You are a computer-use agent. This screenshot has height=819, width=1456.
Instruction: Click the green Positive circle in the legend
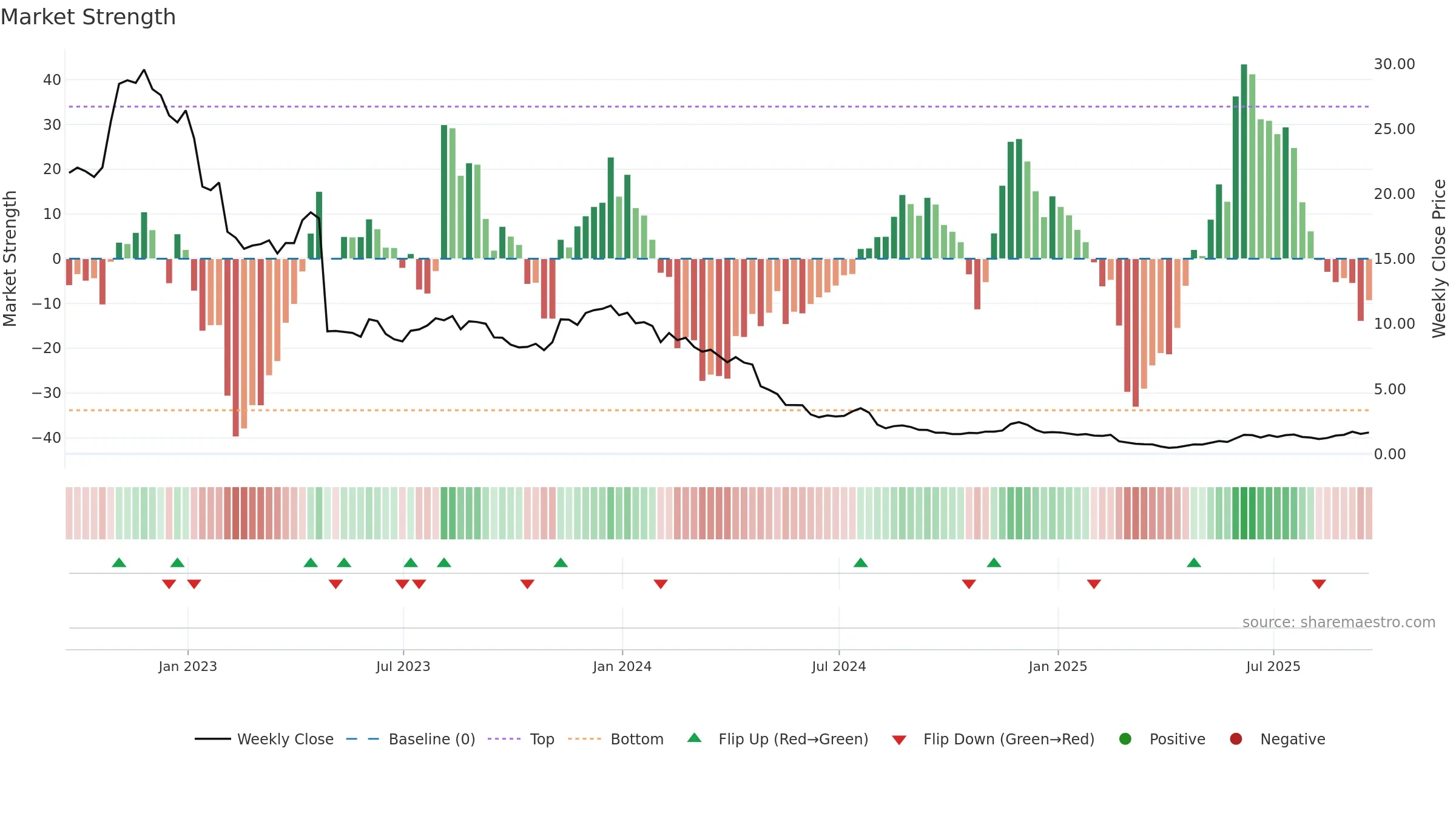pos(1125,739)
